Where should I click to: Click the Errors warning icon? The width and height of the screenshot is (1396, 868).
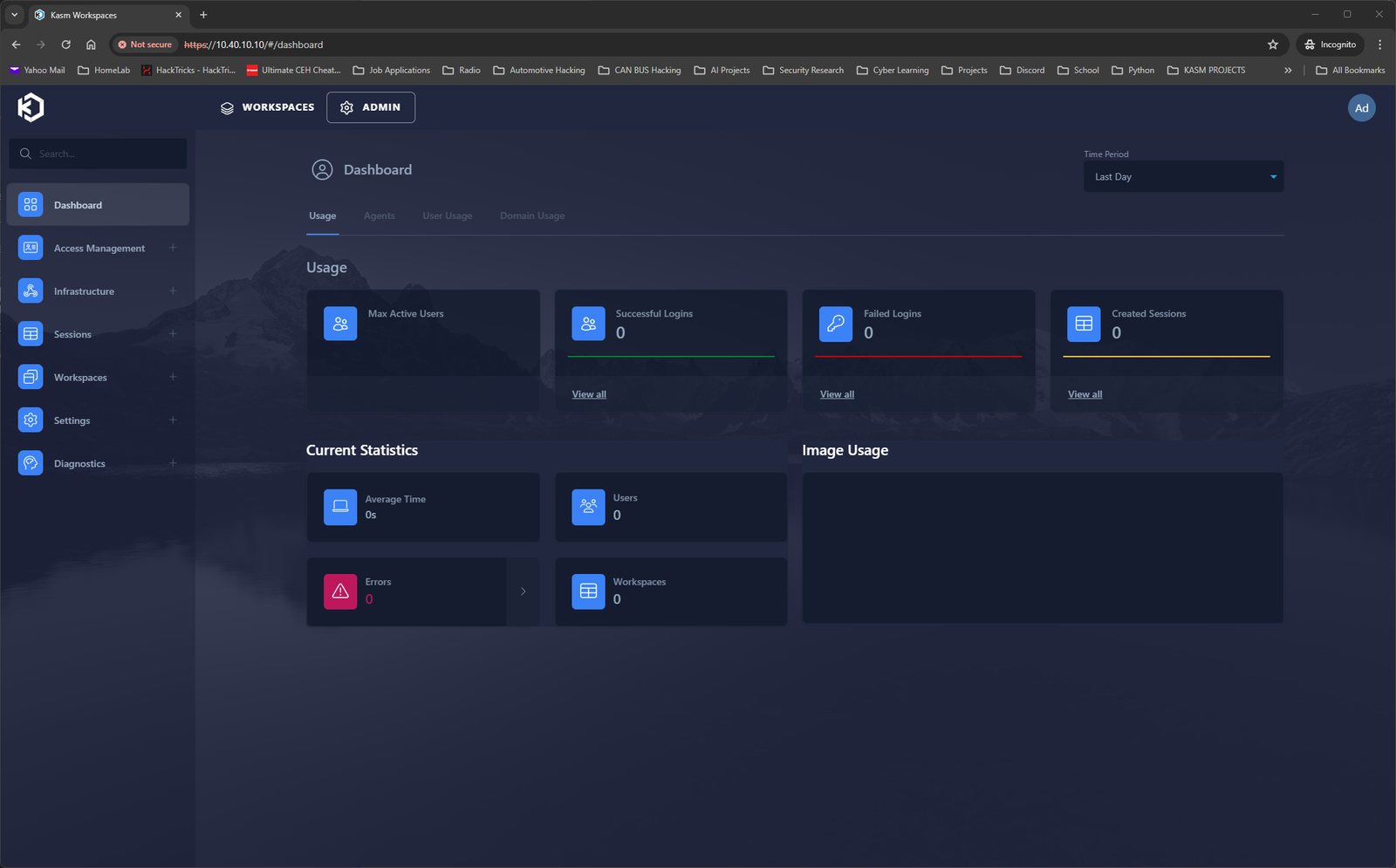pyautogui.click(x=340, y=591)
